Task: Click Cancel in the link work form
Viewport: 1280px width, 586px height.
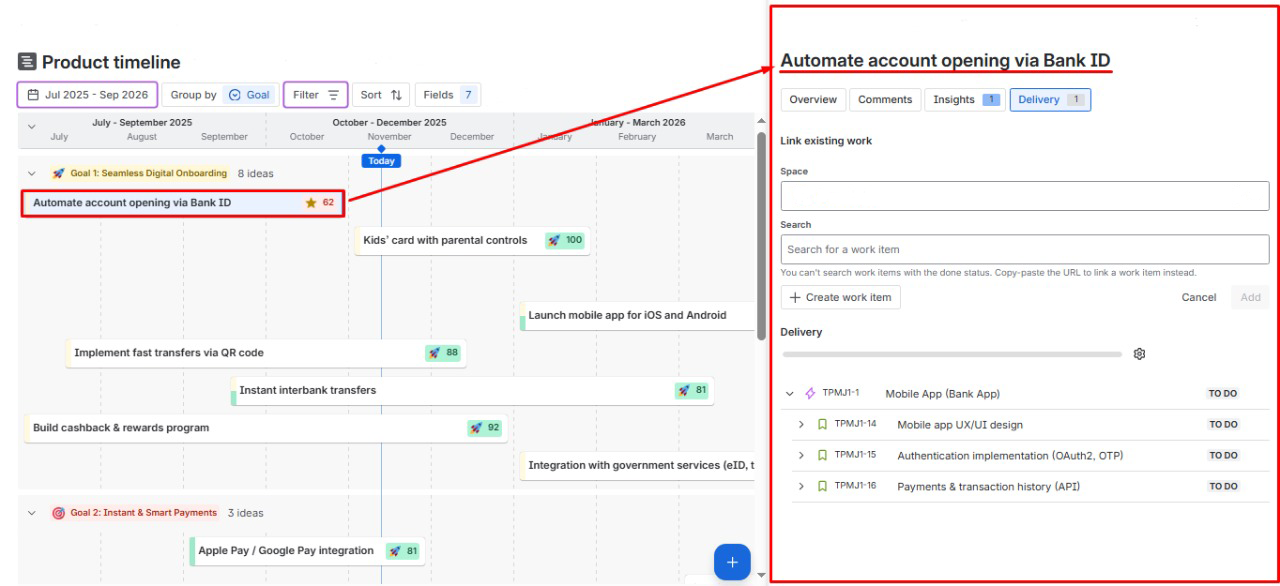Action: 1198,297
